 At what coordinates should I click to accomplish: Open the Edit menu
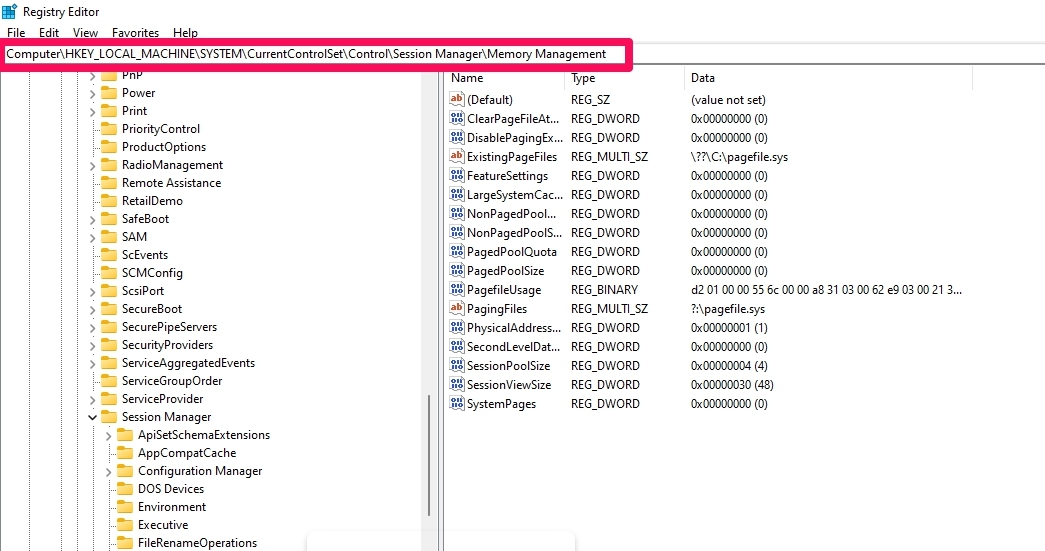[49, 33]
